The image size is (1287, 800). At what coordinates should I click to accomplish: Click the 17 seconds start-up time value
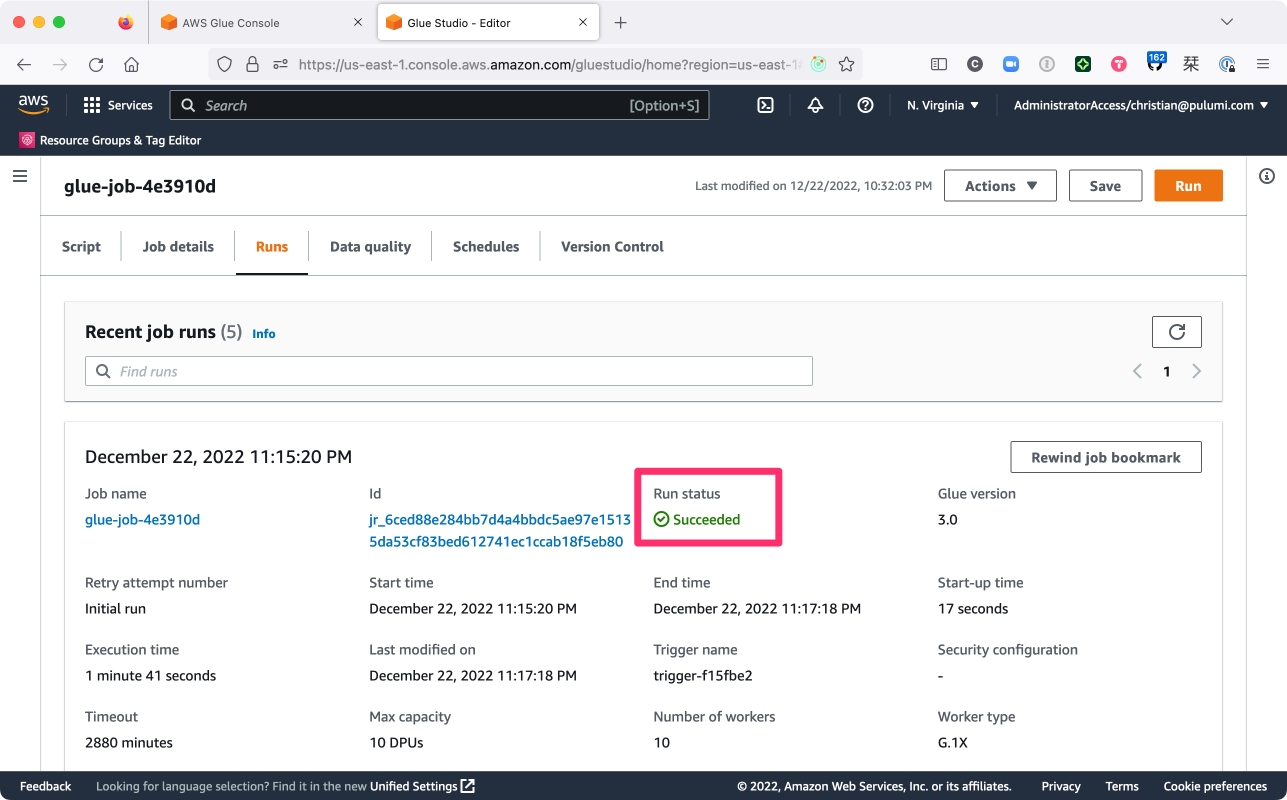click(973, 608)
